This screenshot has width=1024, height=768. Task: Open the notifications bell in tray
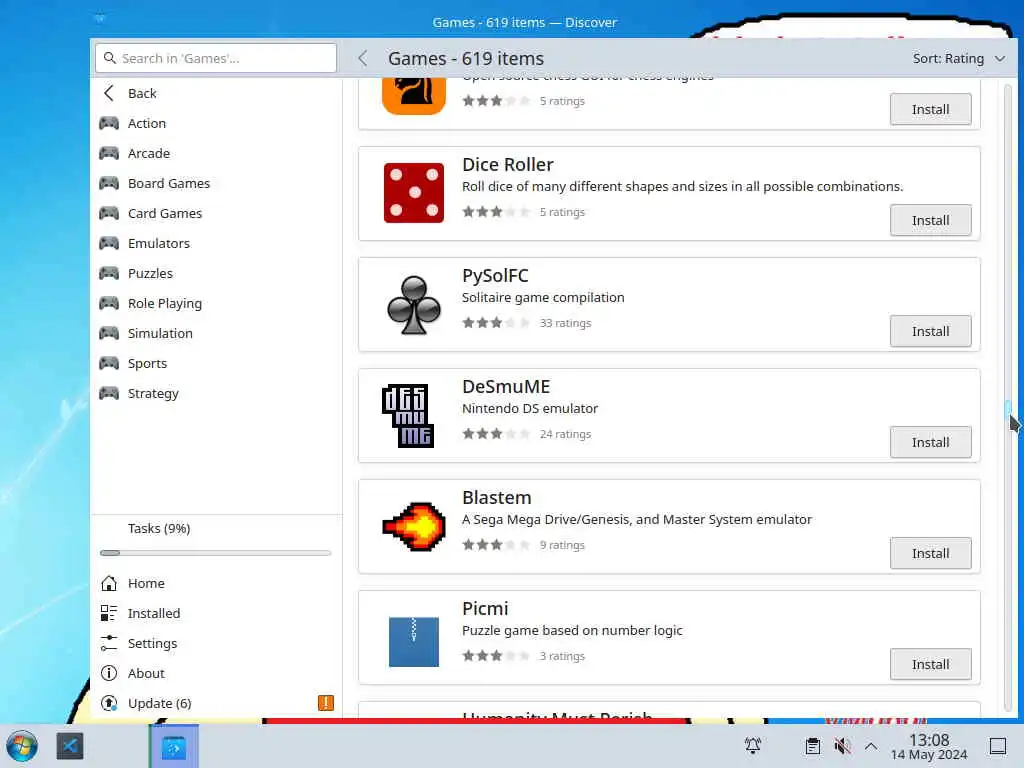(753, 746)
